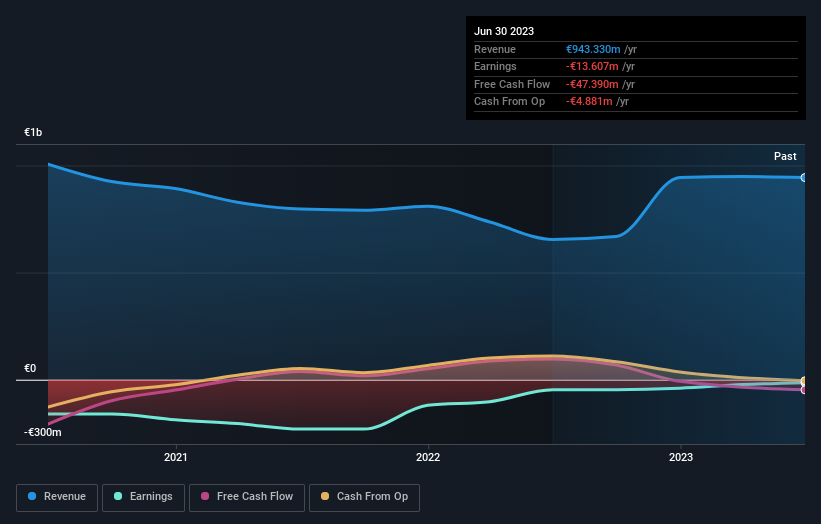Toggle the Free Cash Flow legend button

[247, 497]
